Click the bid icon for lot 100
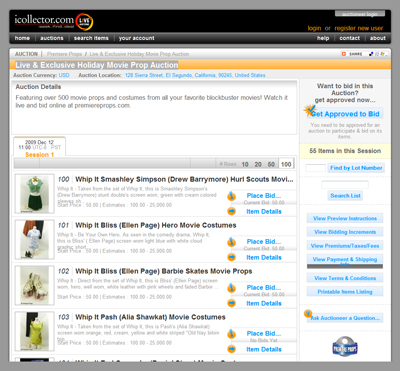The image size is (400, 371). pyautogui.click(x=231, y=196)
